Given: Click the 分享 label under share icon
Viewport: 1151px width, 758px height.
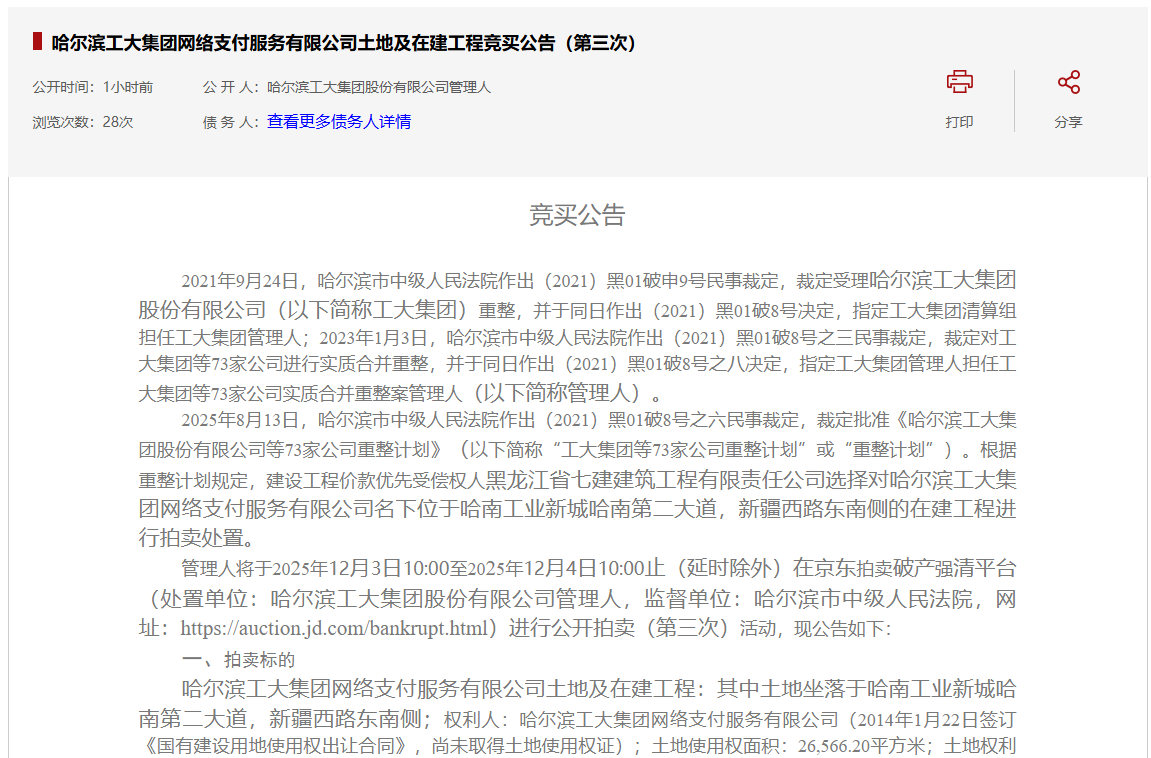Looking at the screenshot, I should coord(1069,122).
